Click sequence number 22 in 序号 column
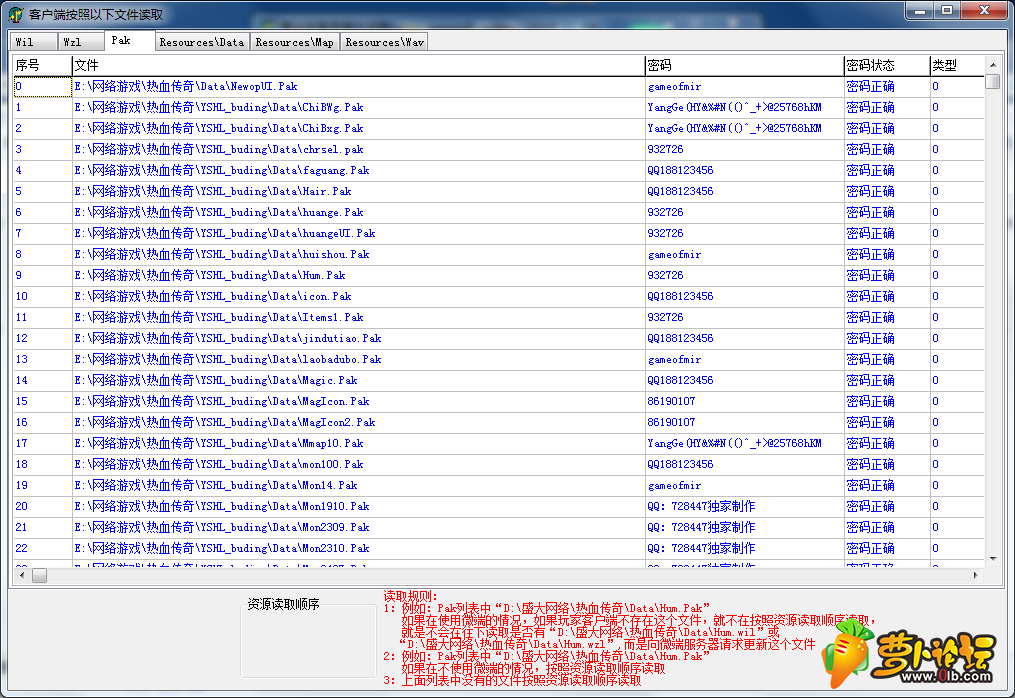Viewport: 1015px width, 698px height. [22, 548]
